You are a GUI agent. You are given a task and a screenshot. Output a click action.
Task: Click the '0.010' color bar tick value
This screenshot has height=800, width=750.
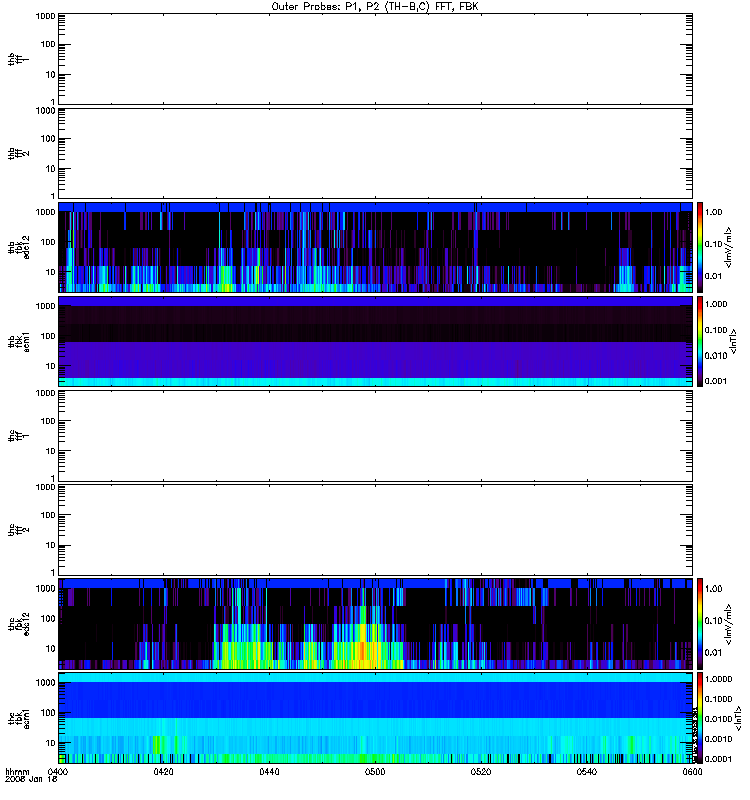[715, 356]
